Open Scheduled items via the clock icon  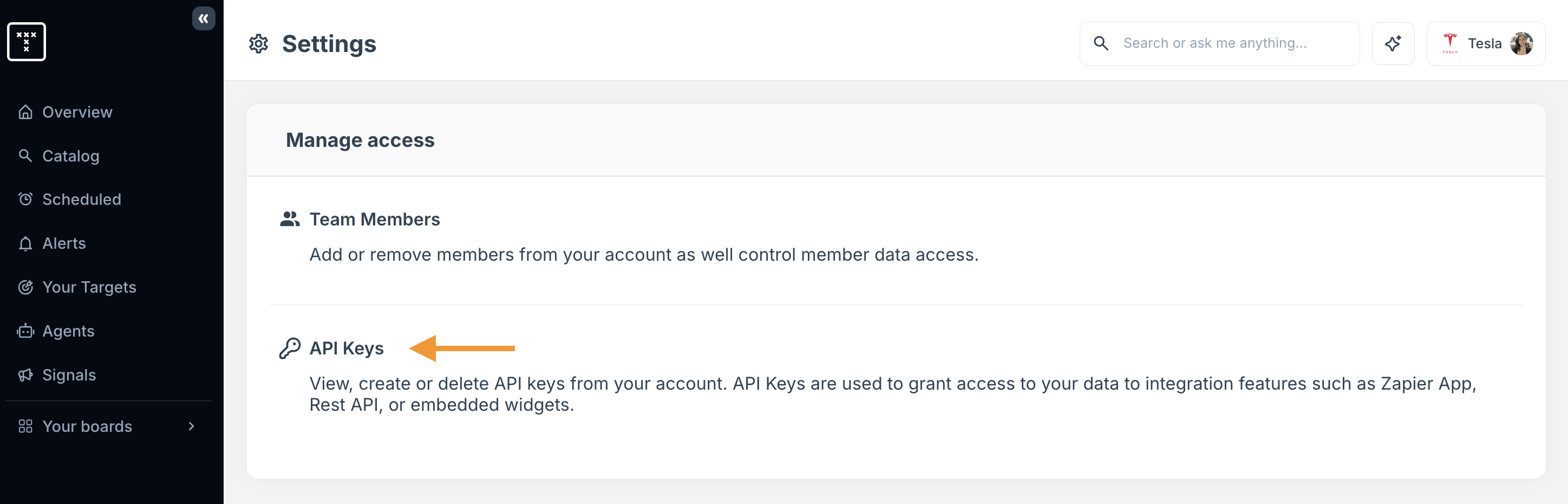point(25,199)
